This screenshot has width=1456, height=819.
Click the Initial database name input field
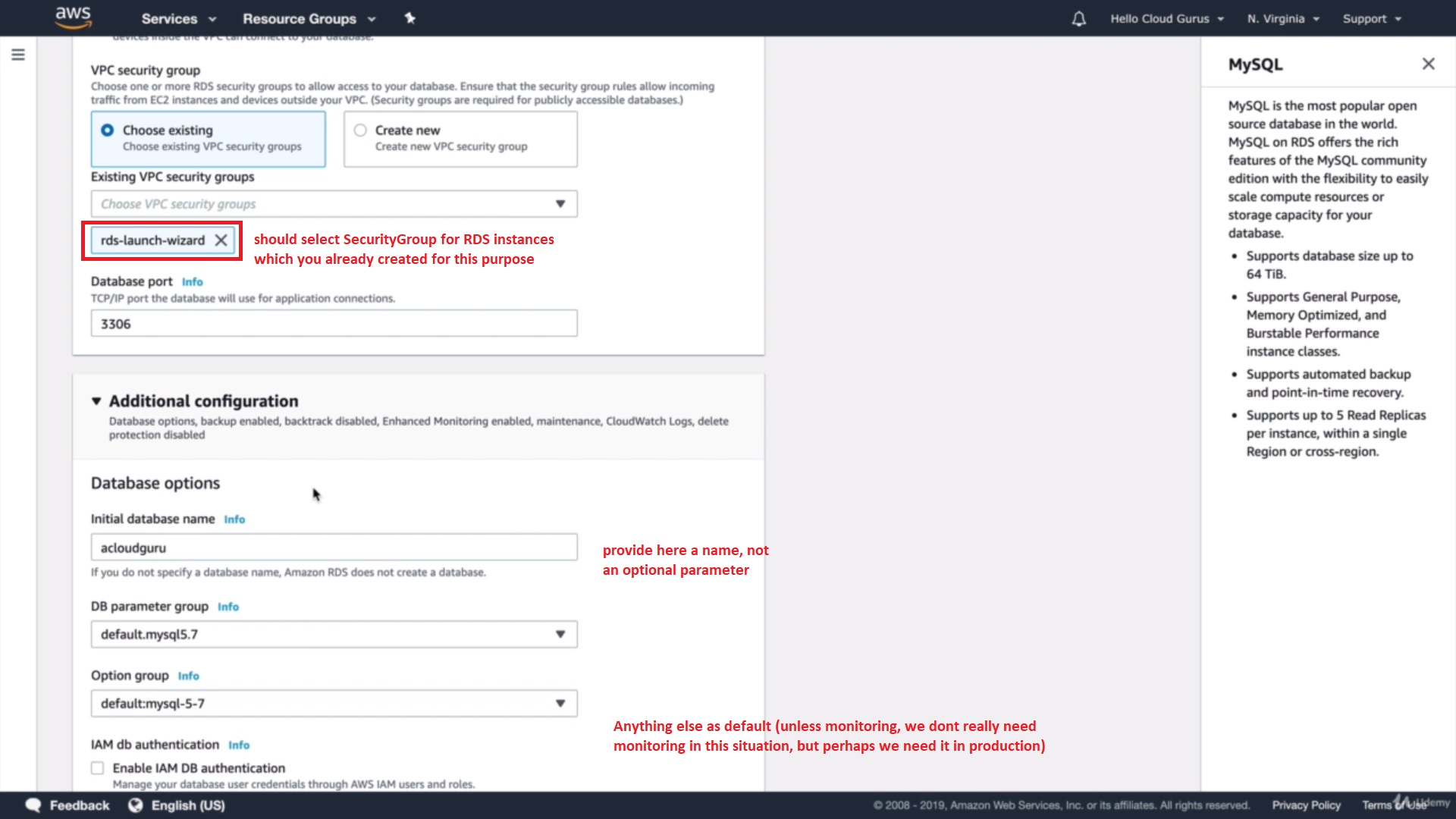click(x=334, y=548)
